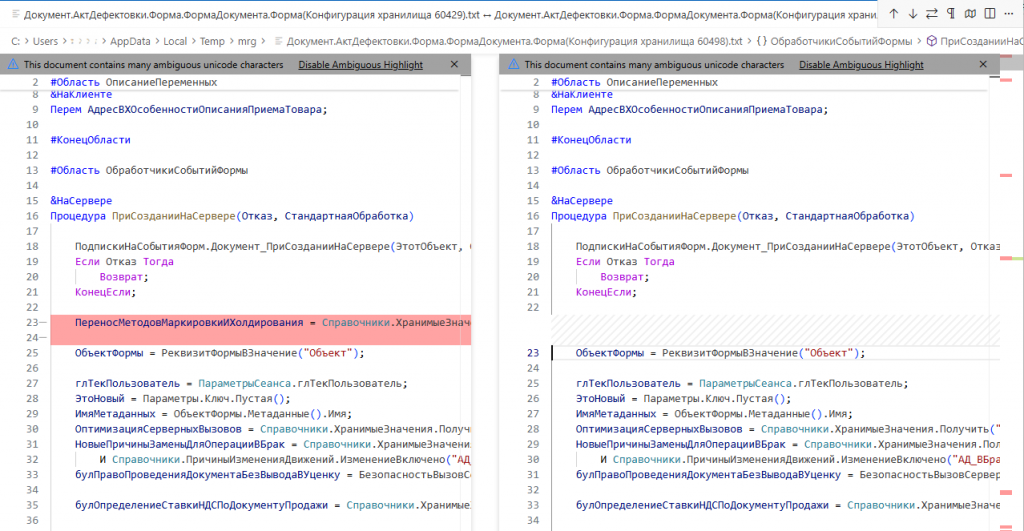Click Если Отказ Тогда line in left pane
This screenshot has width=1024, height=531.
click(x=124, y=262)
